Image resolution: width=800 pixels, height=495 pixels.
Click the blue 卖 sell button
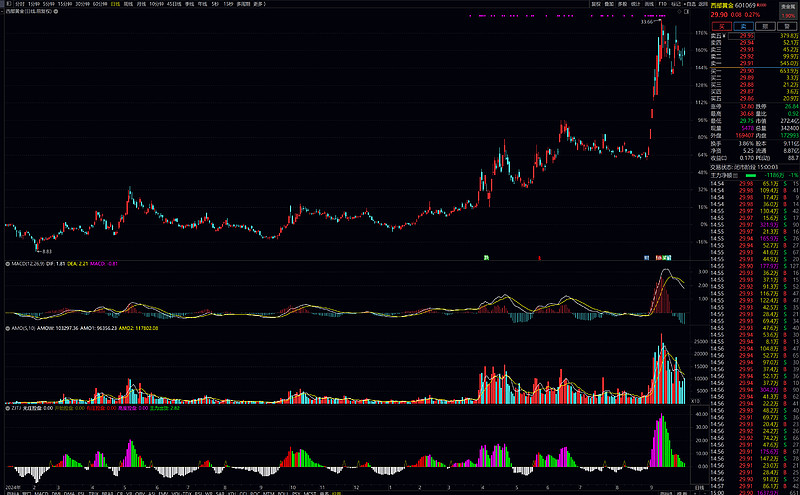coord(743,27)
